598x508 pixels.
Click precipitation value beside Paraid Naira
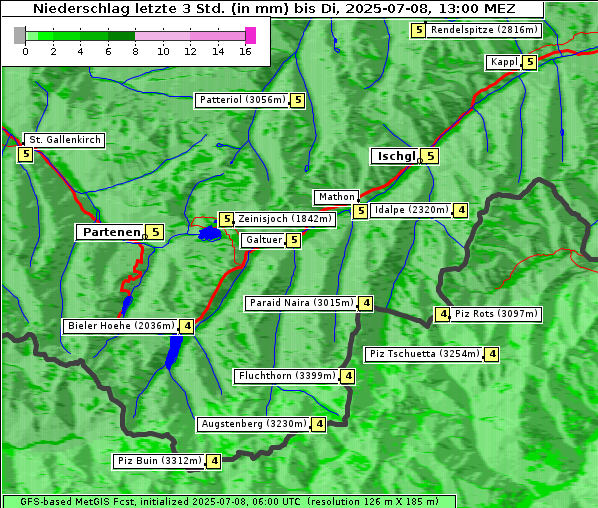click(x=366, y=304)
